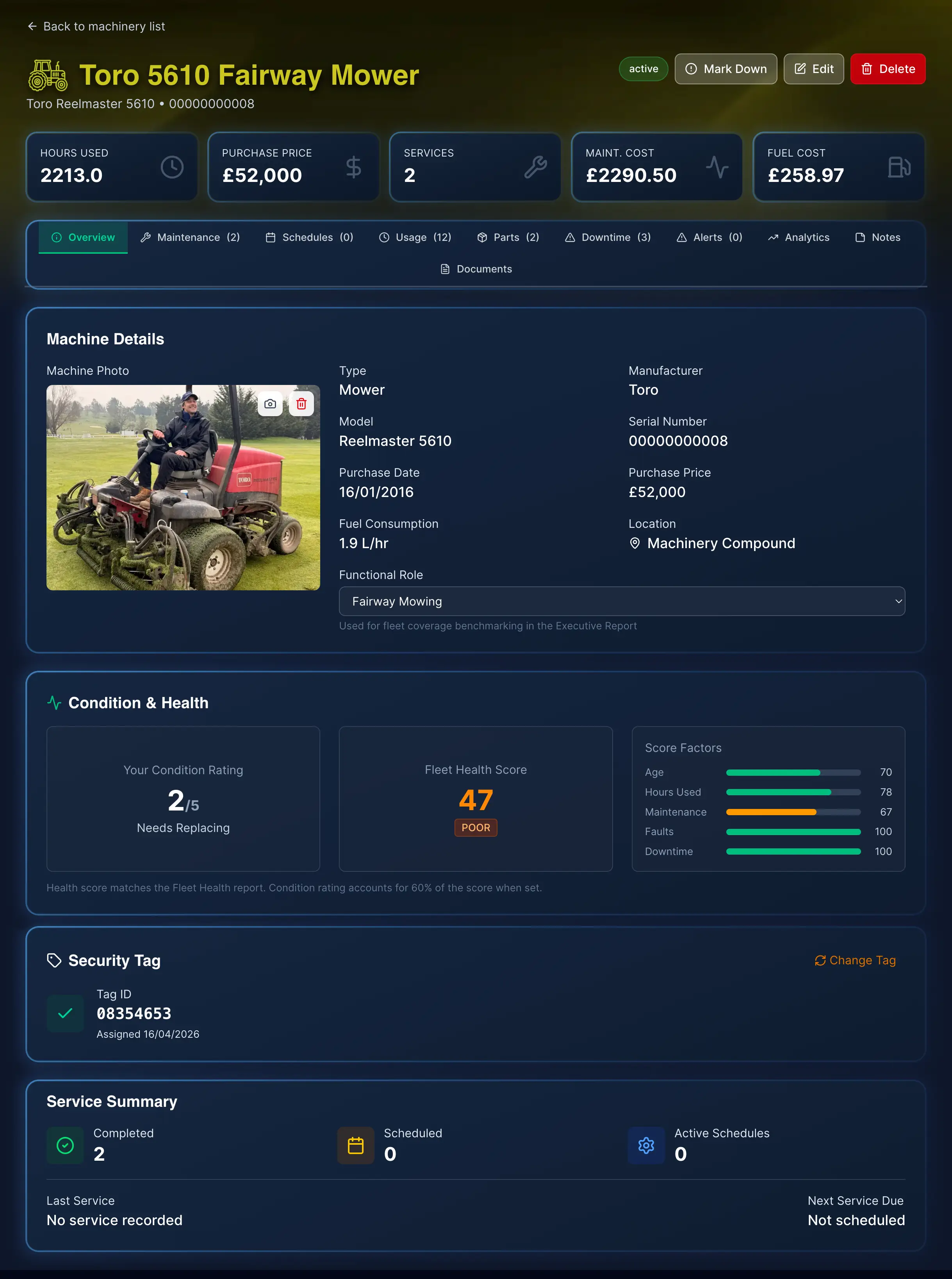Click the £2290.50 maintenance cost value
This screenshot has height=1279, width=952.
click(631, 175)
